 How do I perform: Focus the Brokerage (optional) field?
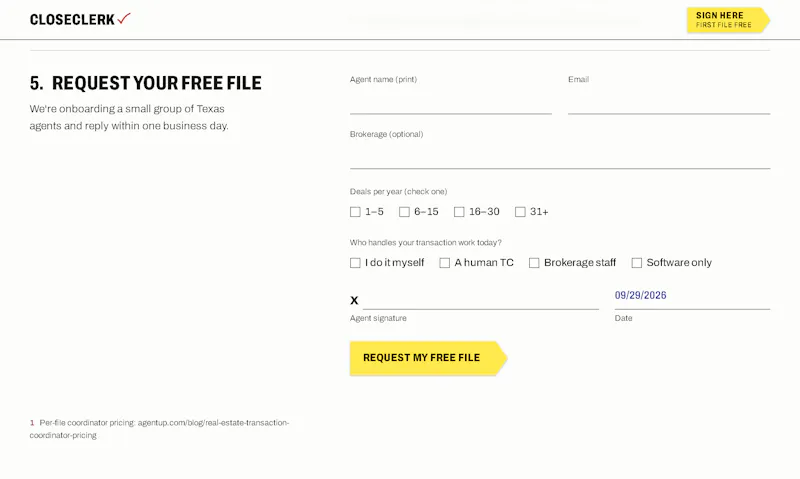pos(560,157)
